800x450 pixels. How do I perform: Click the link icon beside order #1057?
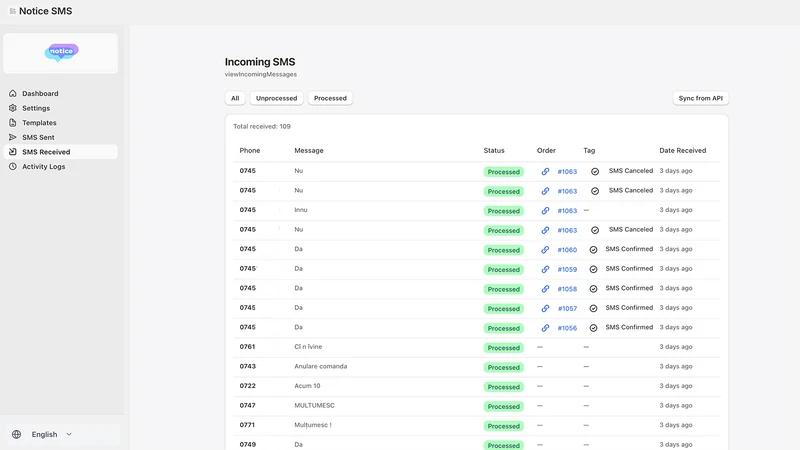(x=545, y=308)
